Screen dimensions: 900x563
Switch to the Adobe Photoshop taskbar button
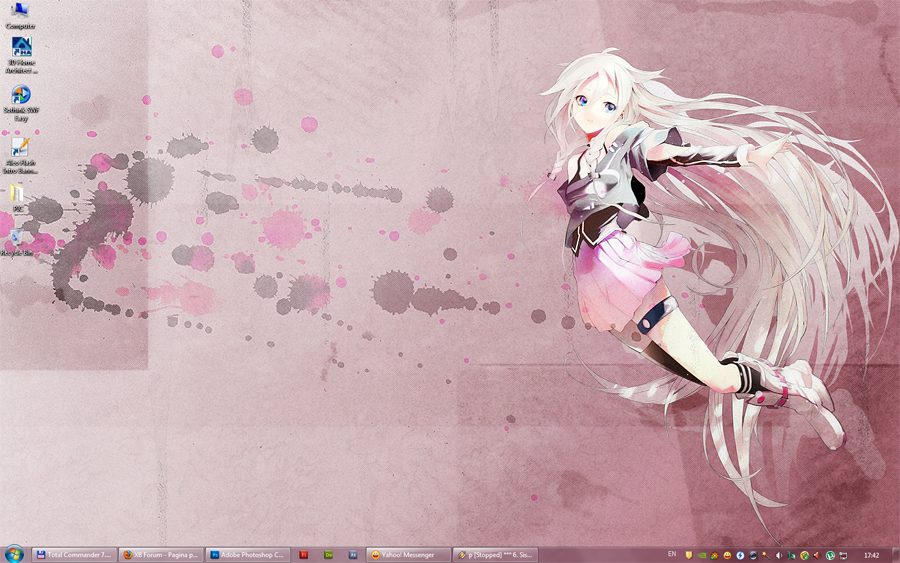[247, 555]
